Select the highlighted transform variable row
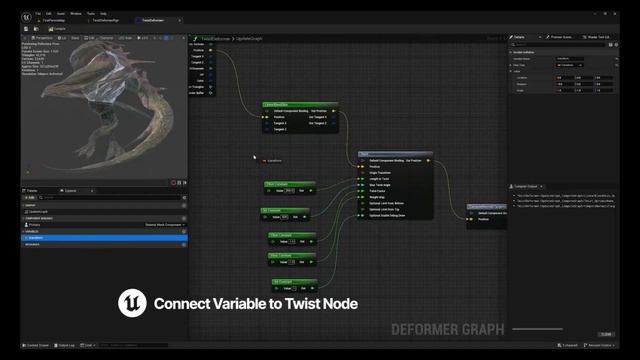The width and height of the screenshot is (640, 360). [x=104, y=238]
